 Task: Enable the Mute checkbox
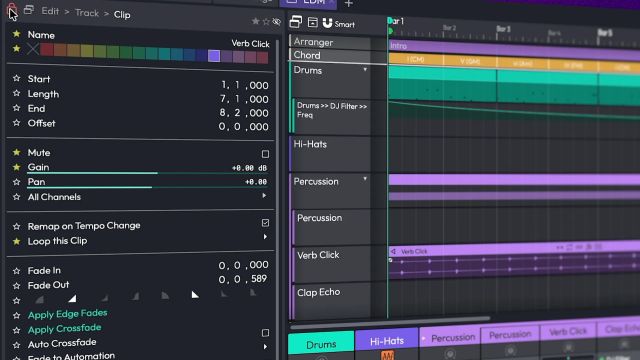coord(265,154)
